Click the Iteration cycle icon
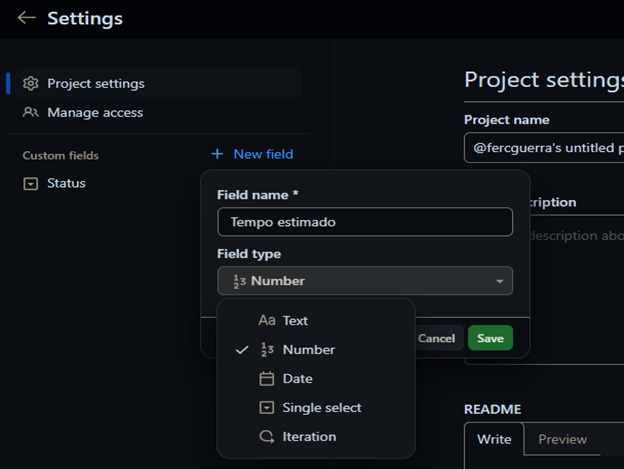Screen dimensions: 624x469 click(266, 437)
